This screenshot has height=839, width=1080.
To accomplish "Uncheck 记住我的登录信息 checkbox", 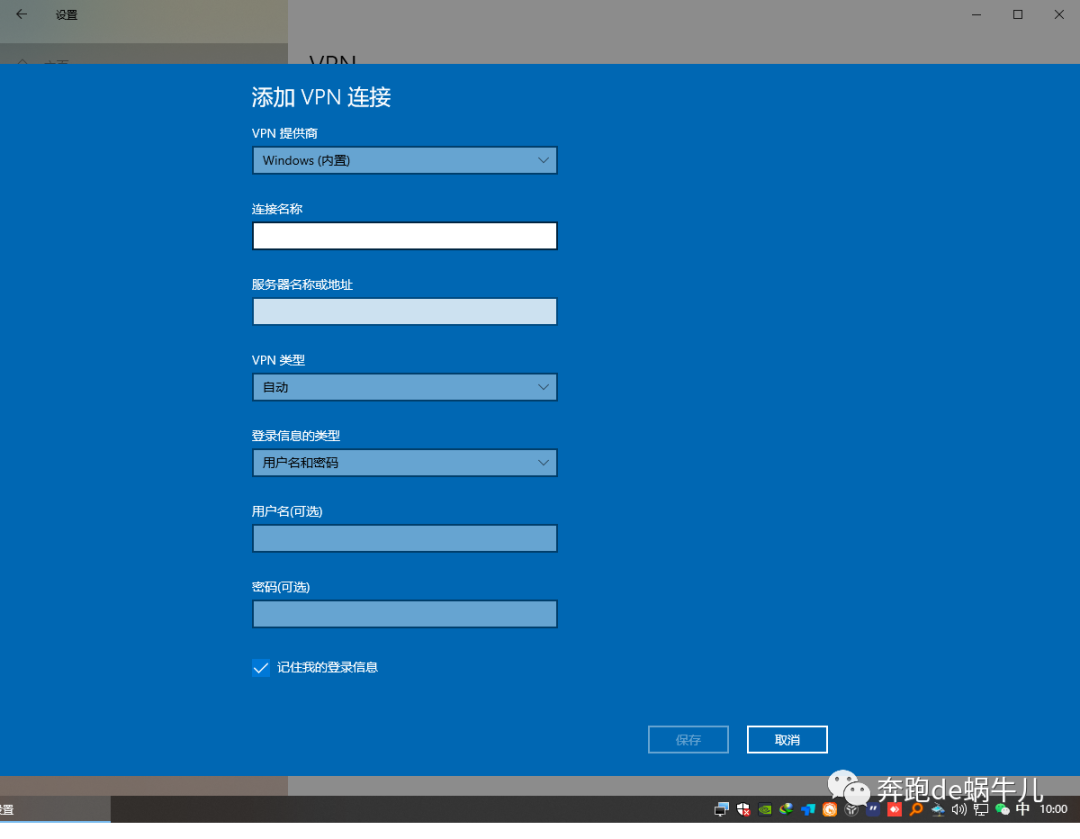I will pyautogui.click(x=261, y=667).
